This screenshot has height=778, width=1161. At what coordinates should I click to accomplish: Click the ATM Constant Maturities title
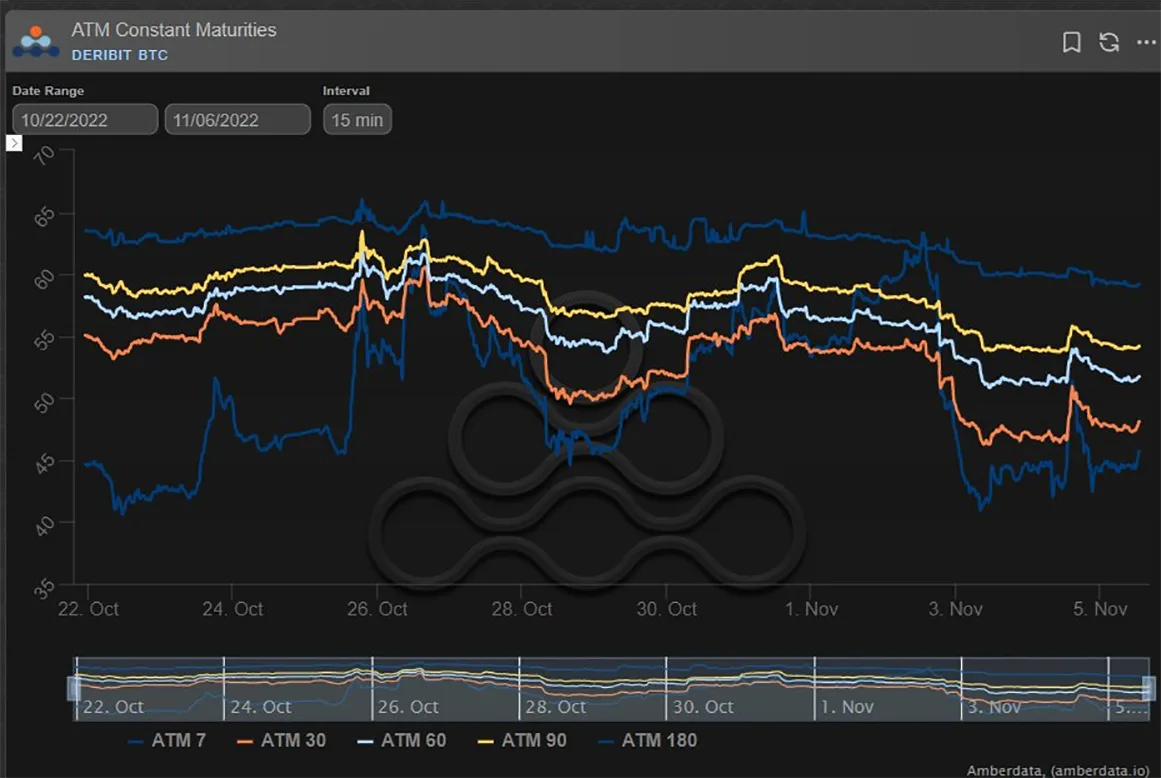(x=174, y=30)
